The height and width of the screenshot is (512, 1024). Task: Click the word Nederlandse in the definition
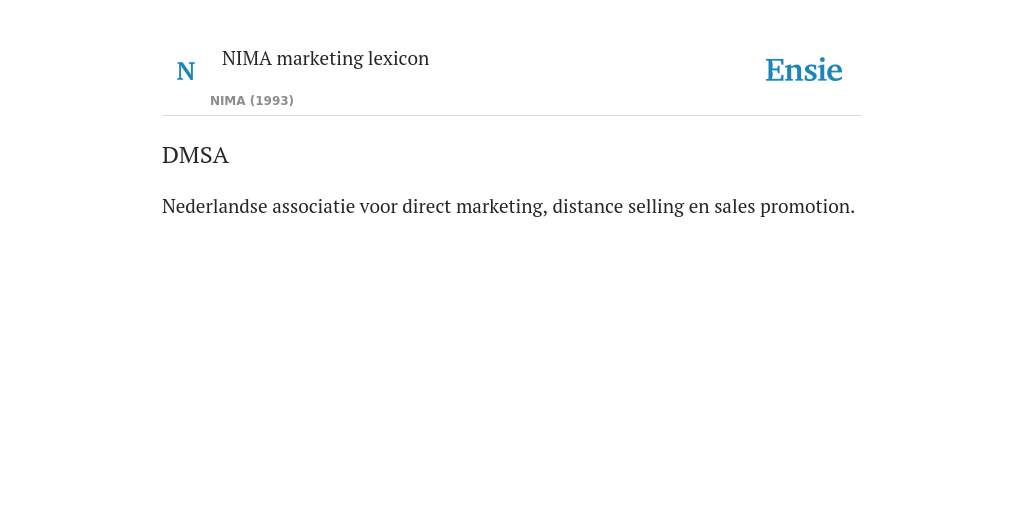pyautogui.click(x=215, y=206)
